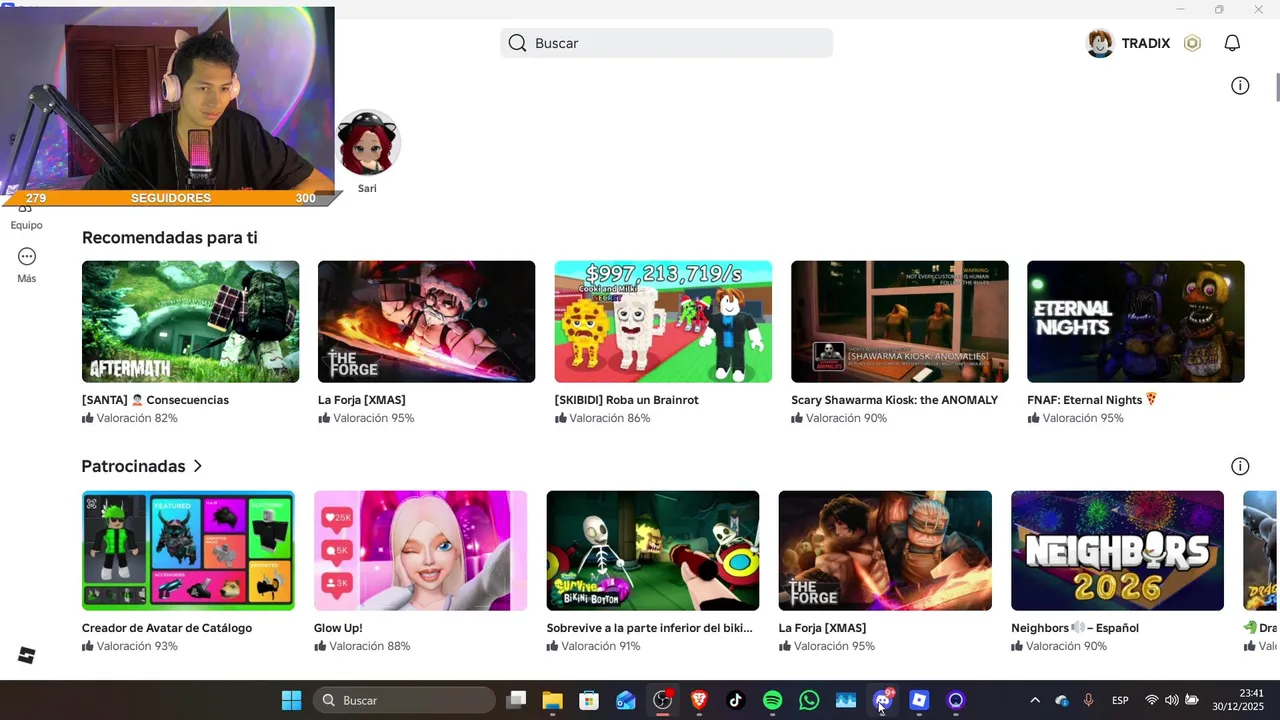Open the notifications bell

(x=1232, y=43)
